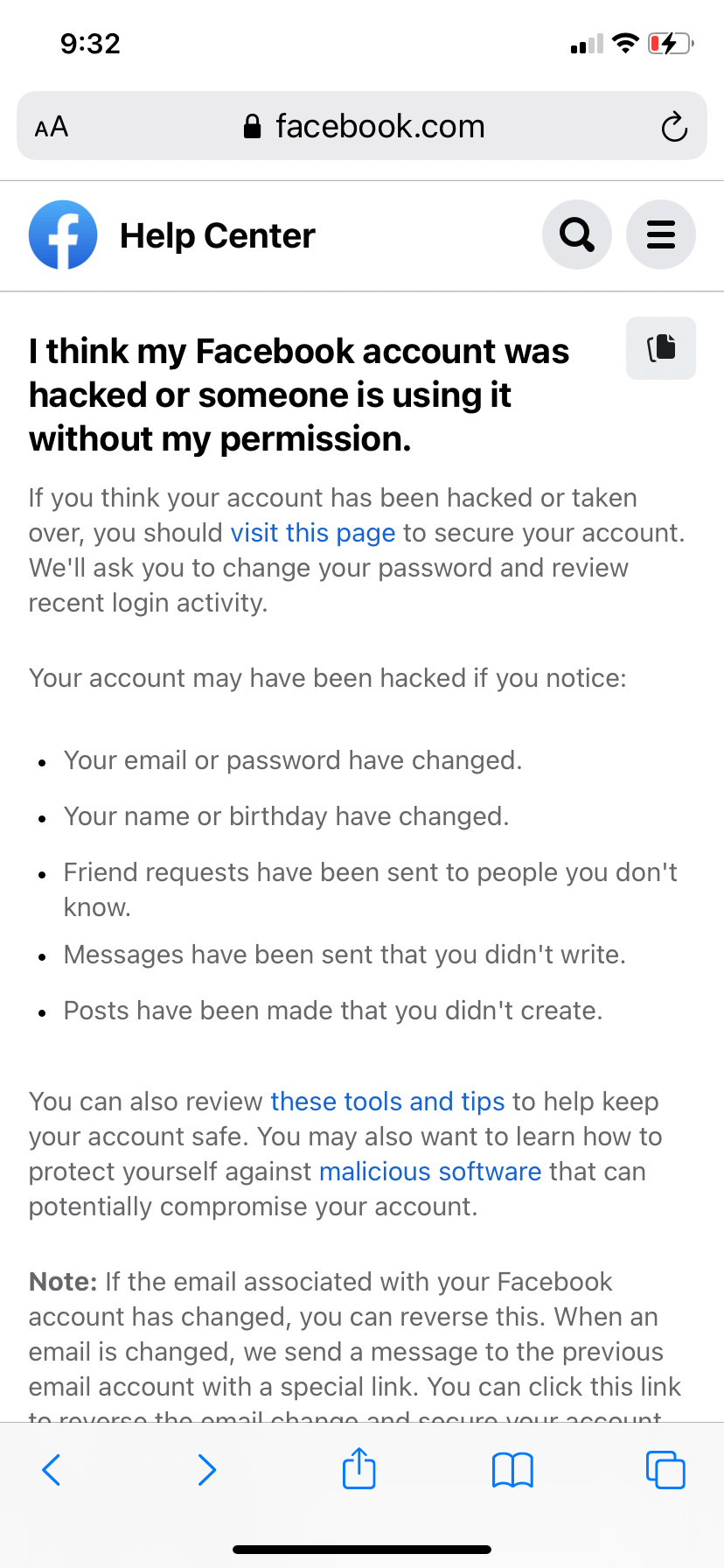Tap the copy link clipboard icon

[x=661, y=348]
